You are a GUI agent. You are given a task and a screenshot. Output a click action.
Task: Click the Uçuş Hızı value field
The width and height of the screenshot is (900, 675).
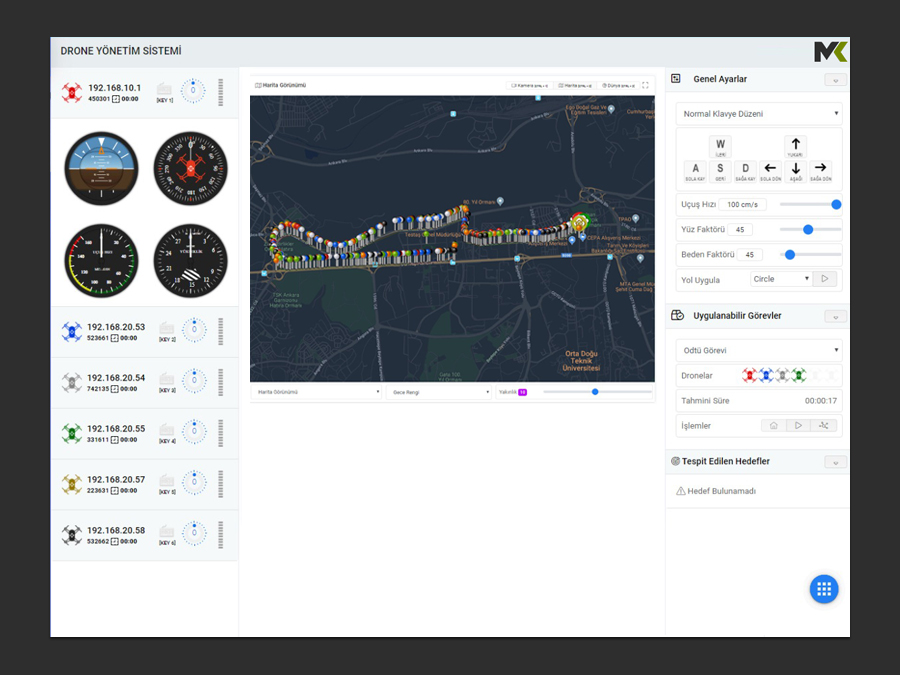coord(743,204)
